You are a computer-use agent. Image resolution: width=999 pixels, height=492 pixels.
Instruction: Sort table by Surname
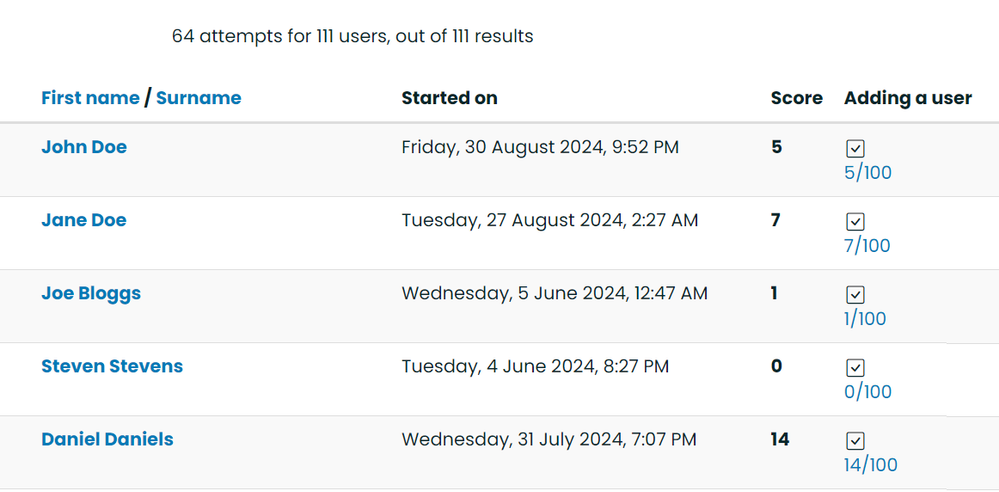pos(198,98)
